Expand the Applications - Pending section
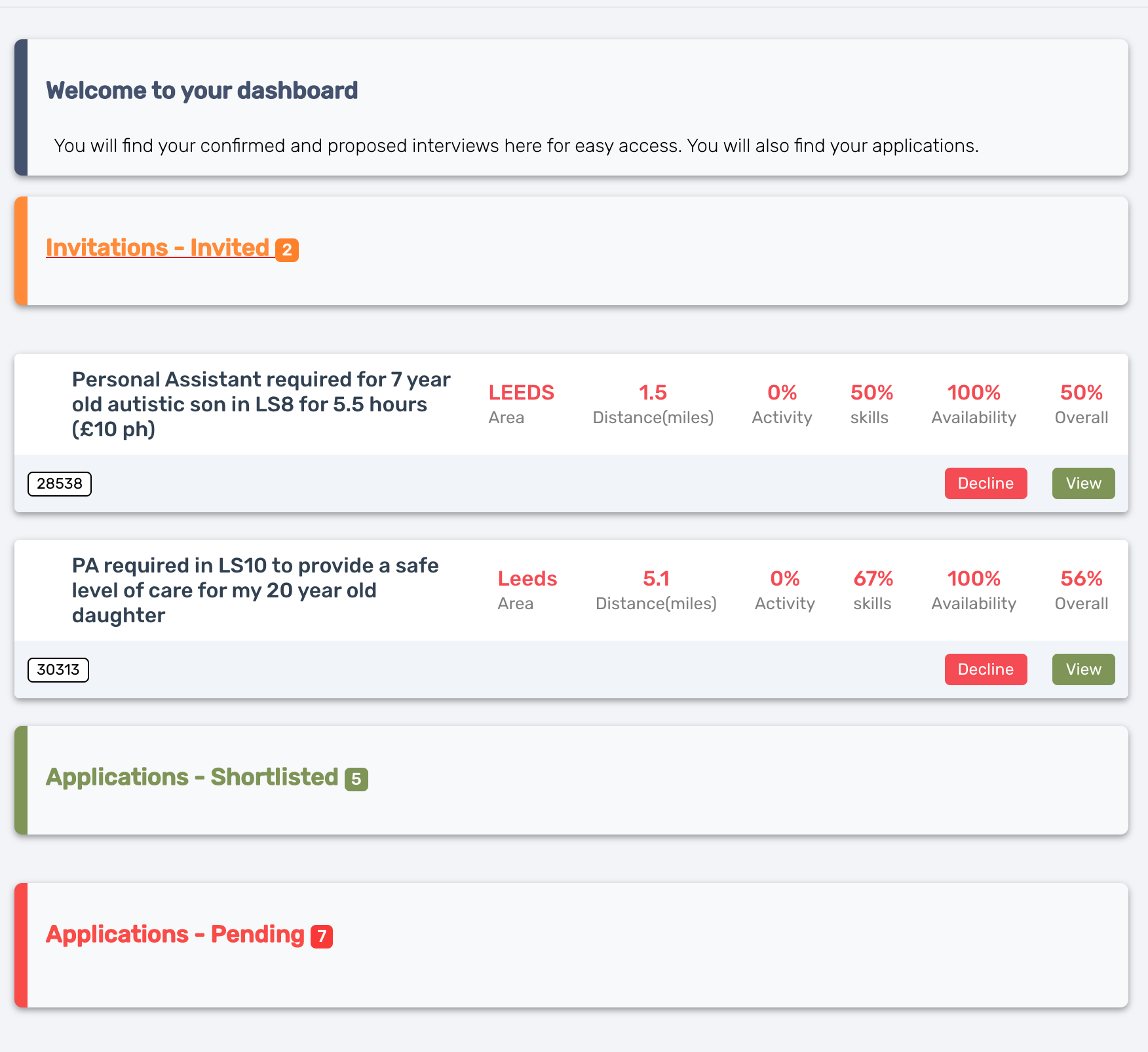The height and width of the screenshot is (1052, 1148). [175, 935]
